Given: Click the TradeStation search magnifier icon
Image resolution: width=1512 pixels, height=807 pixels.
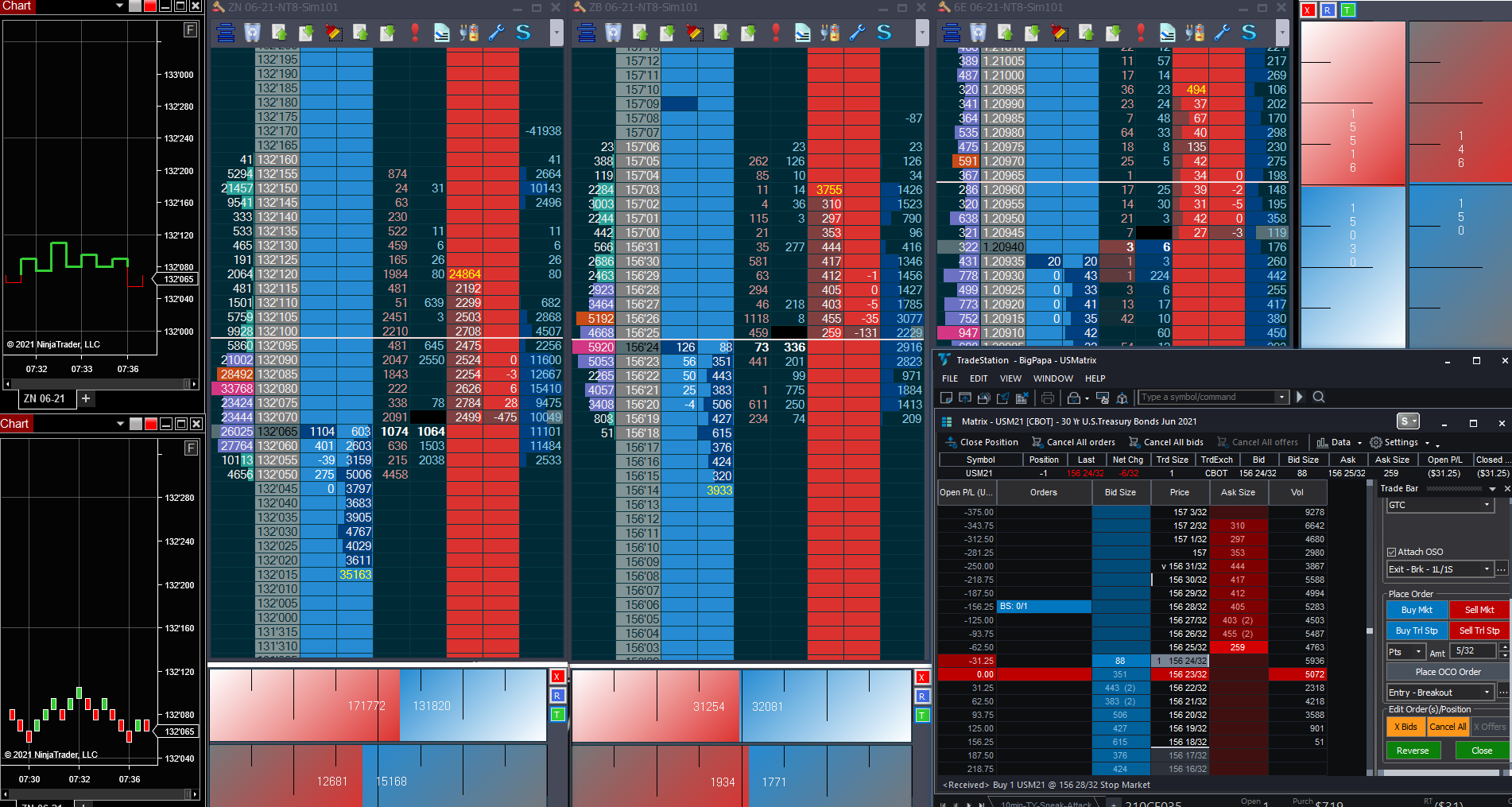Looking at the screenshot, I should coord(1319,397).
